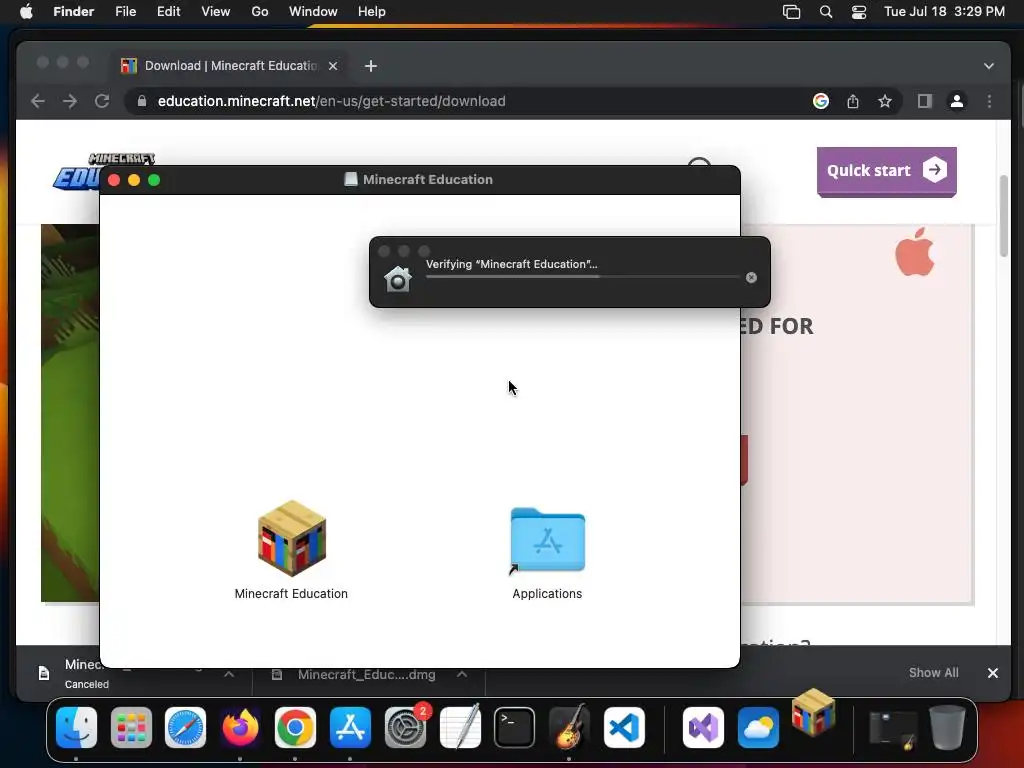
Task: Open the Apple menu
Action: click(x=26, y=12)
